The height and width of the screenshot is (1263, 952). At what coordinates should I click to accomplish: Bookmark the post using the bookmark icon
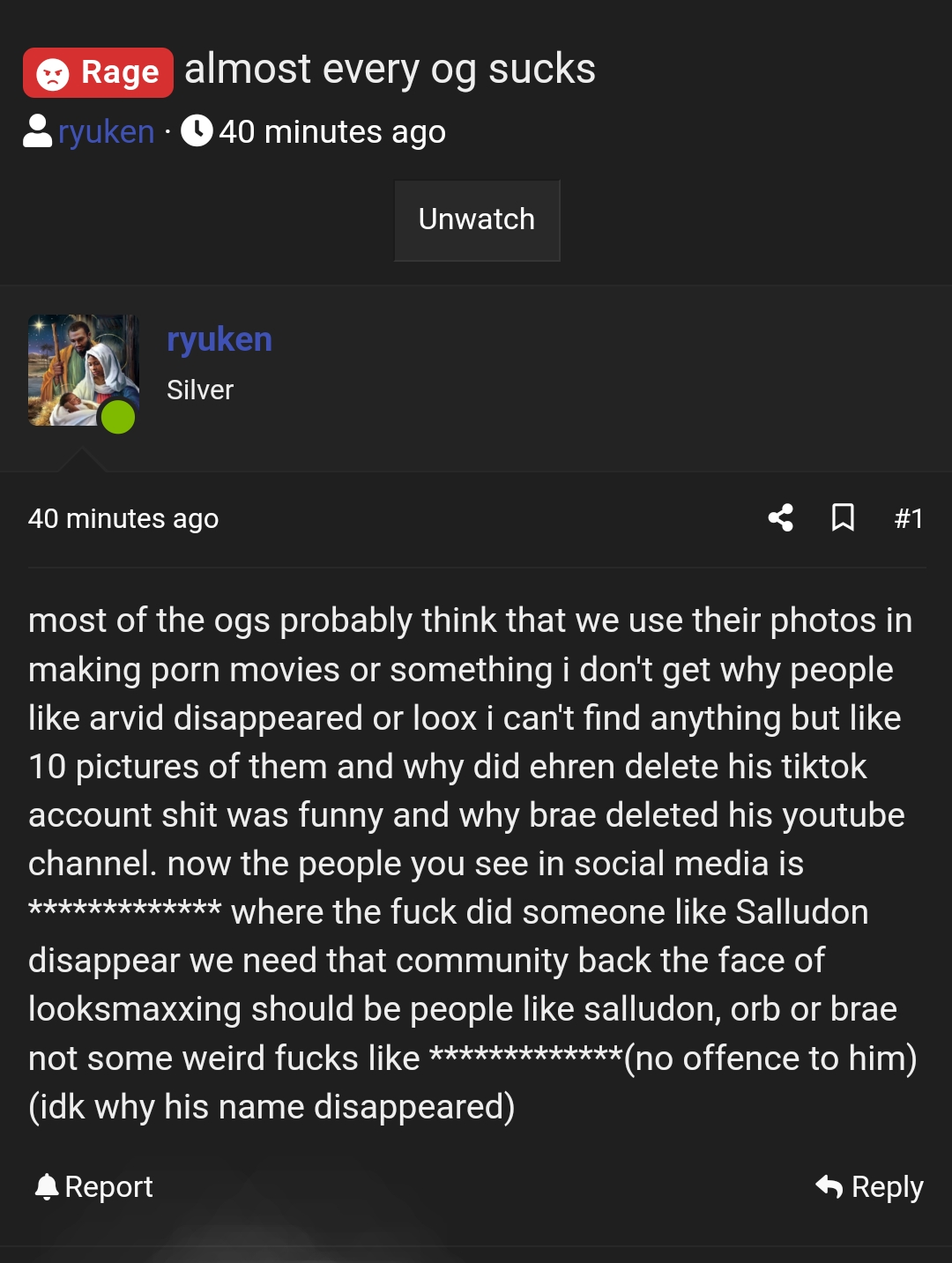point(843,517)
